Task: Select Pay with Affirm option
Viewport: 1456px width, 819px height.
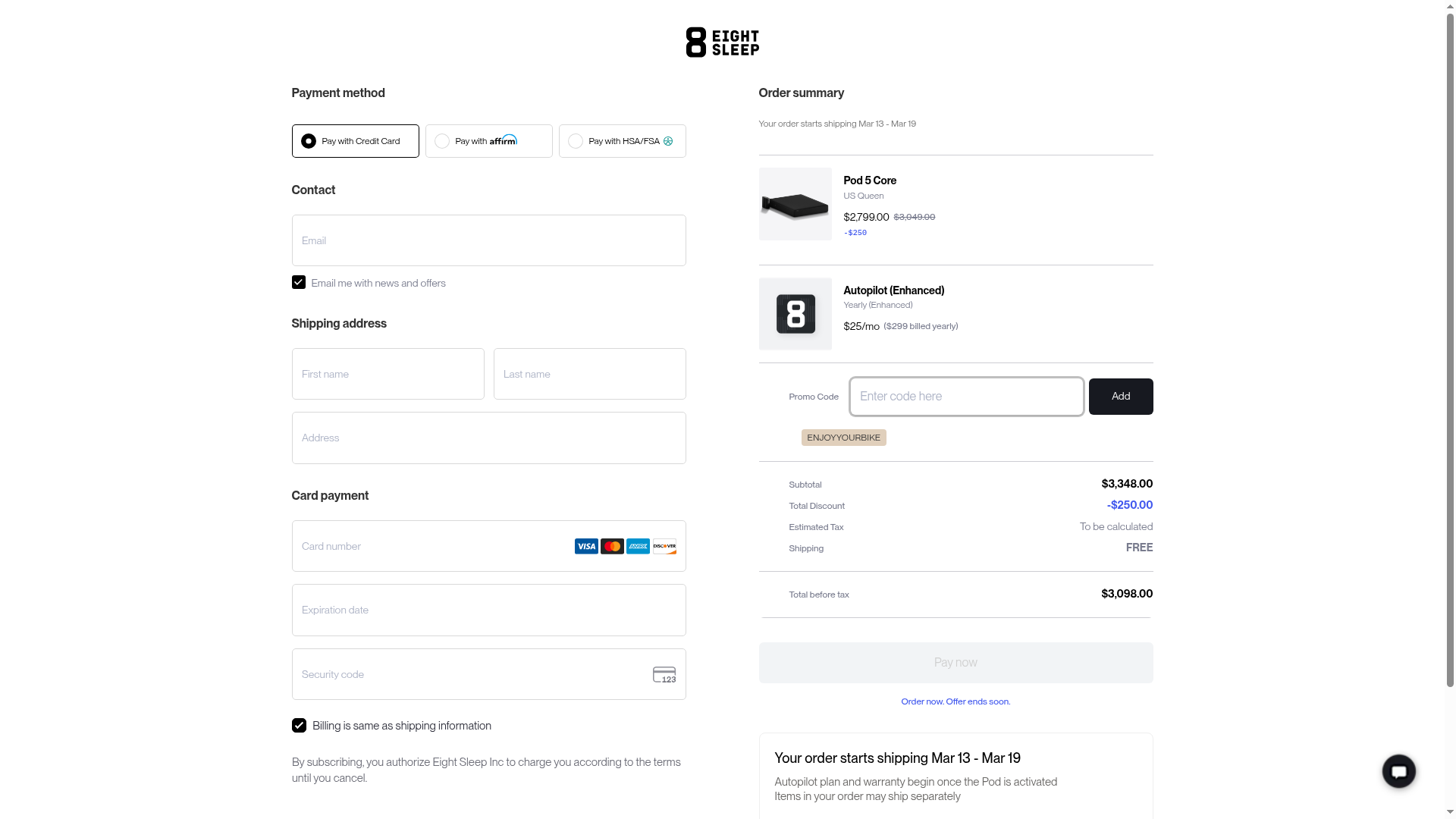Action: tap(488, 141)
